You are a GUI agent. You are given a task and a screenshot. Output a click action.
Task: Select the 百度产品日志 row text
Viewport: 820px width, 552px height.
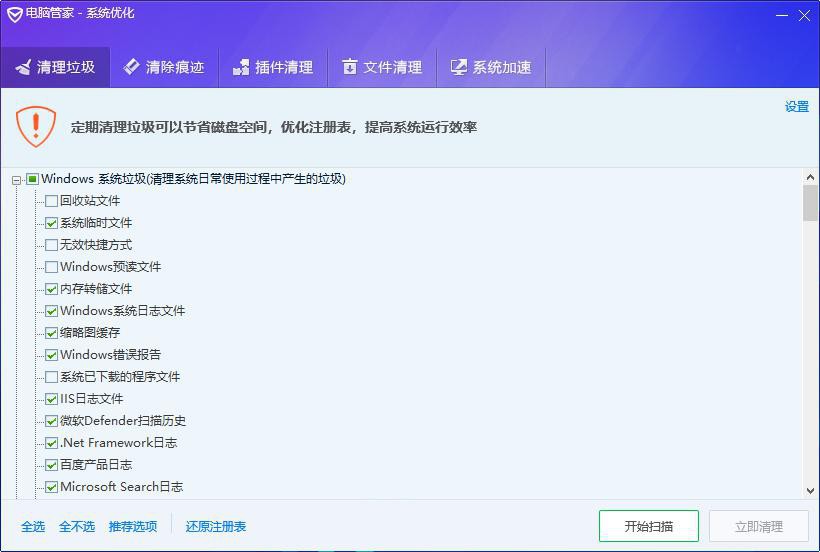[96, 465]
